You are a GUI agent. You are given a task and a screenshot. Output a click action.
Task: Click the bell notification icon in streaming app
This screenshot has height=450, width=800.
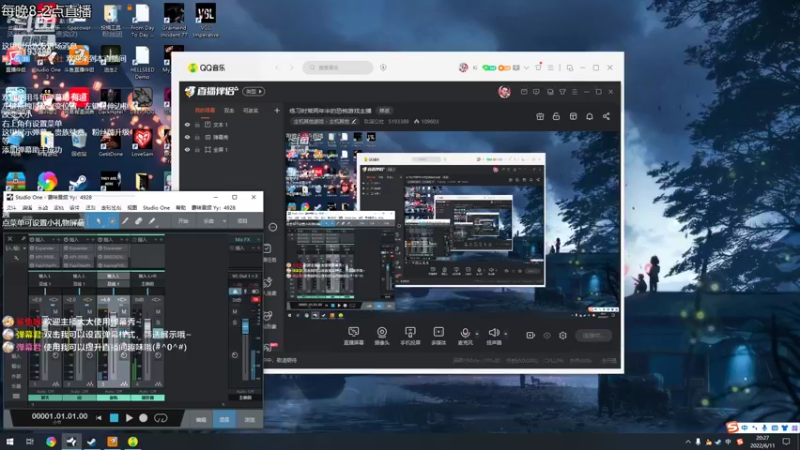(x=589, y=116)
